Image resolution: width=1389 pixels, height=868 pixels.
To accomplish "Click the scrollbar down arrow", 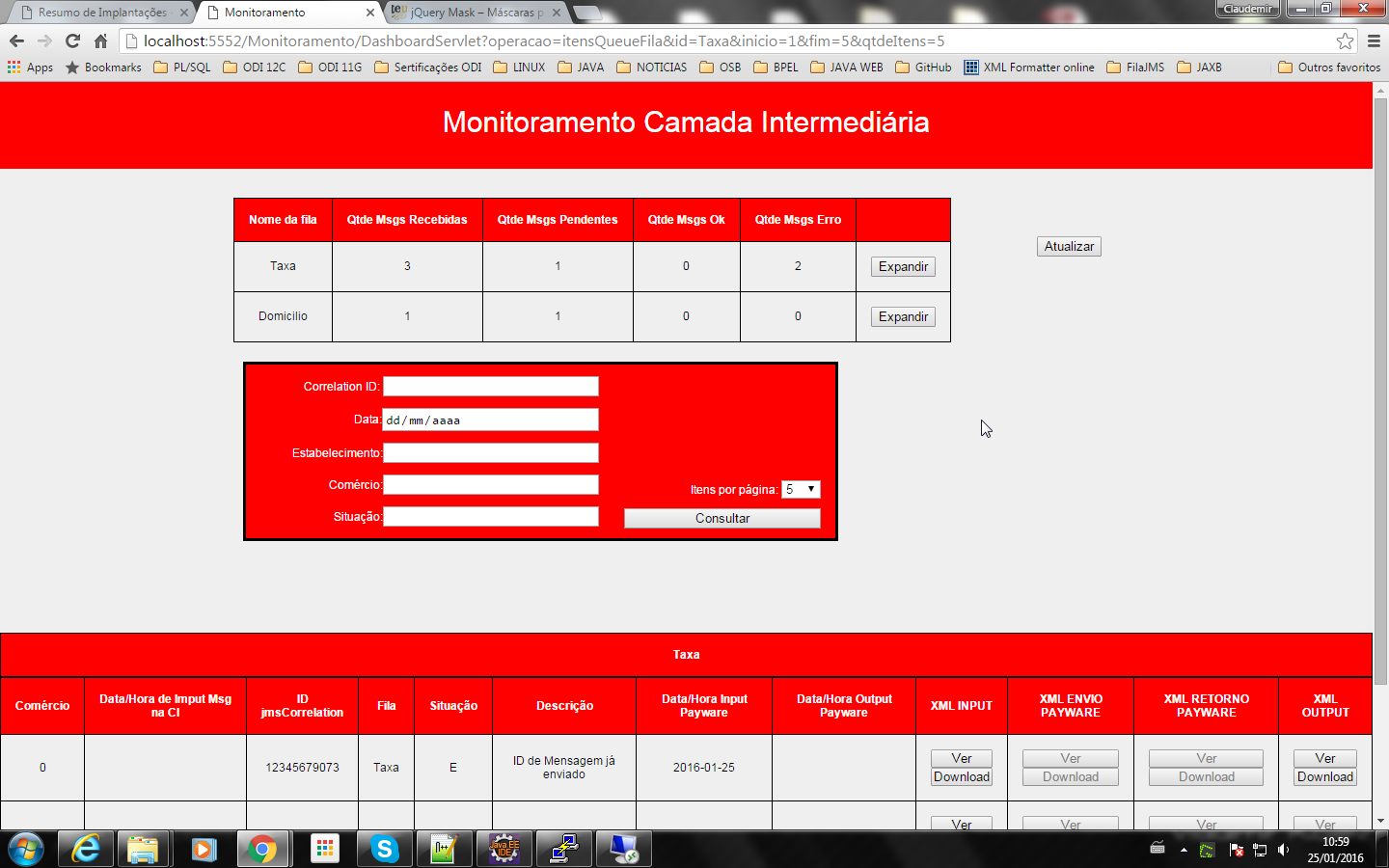I will (x=1380, y=821).
